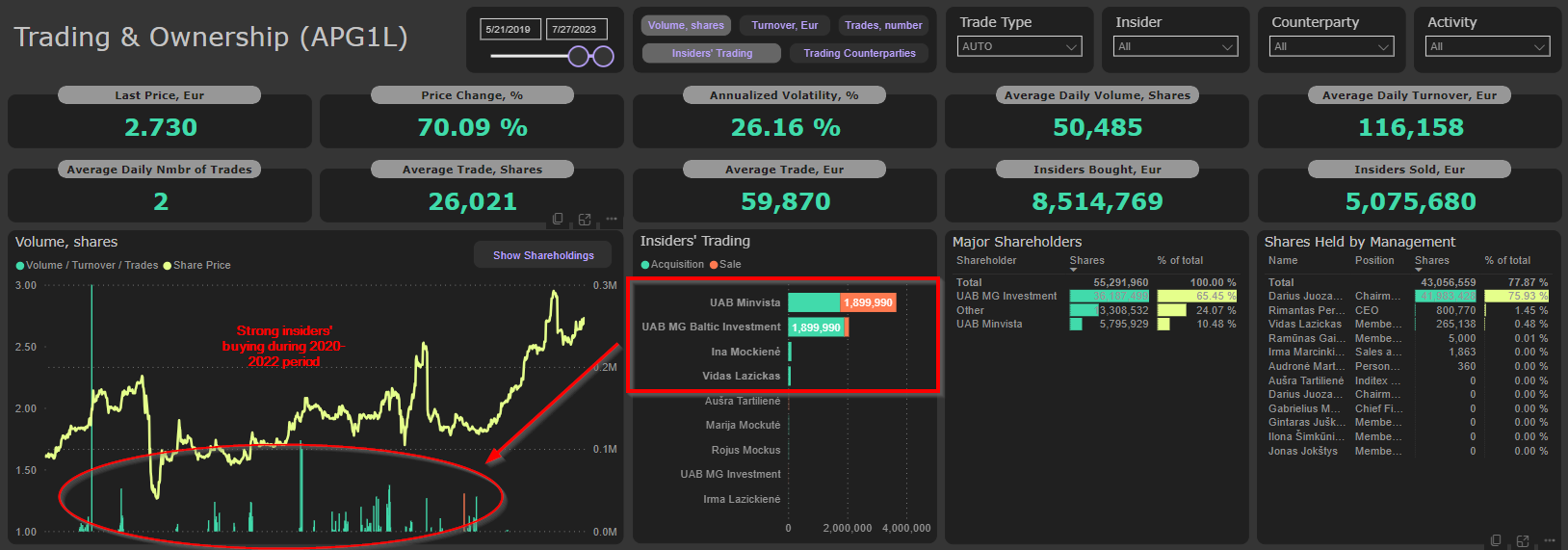Switch to Turnover, Eur view
This screenshot has width=1568, height=550.
point(784,25)
